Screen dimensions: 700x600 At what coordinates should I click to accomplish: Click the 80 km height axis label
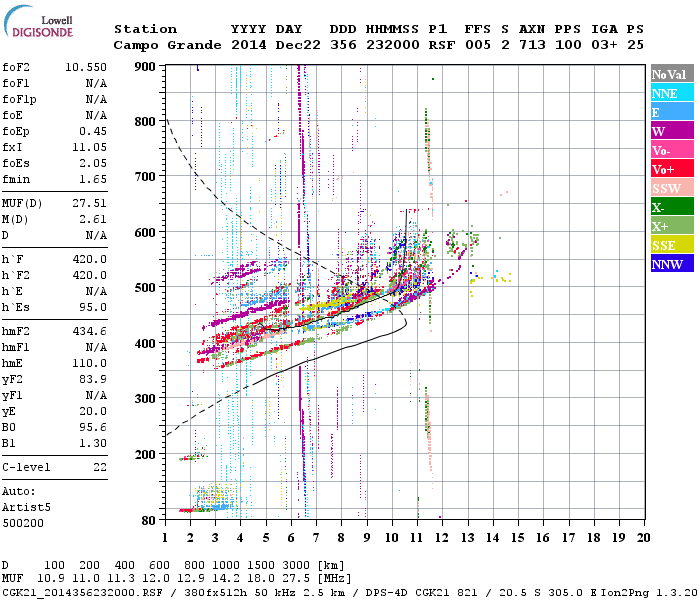(x=149, y=520)
